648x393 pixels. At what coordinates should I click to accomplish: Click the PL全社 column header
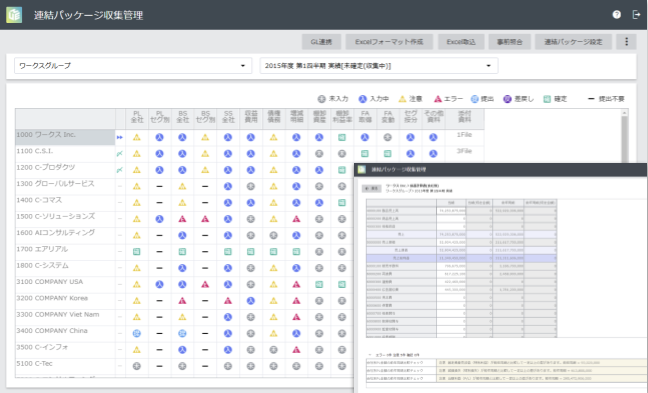137,117
